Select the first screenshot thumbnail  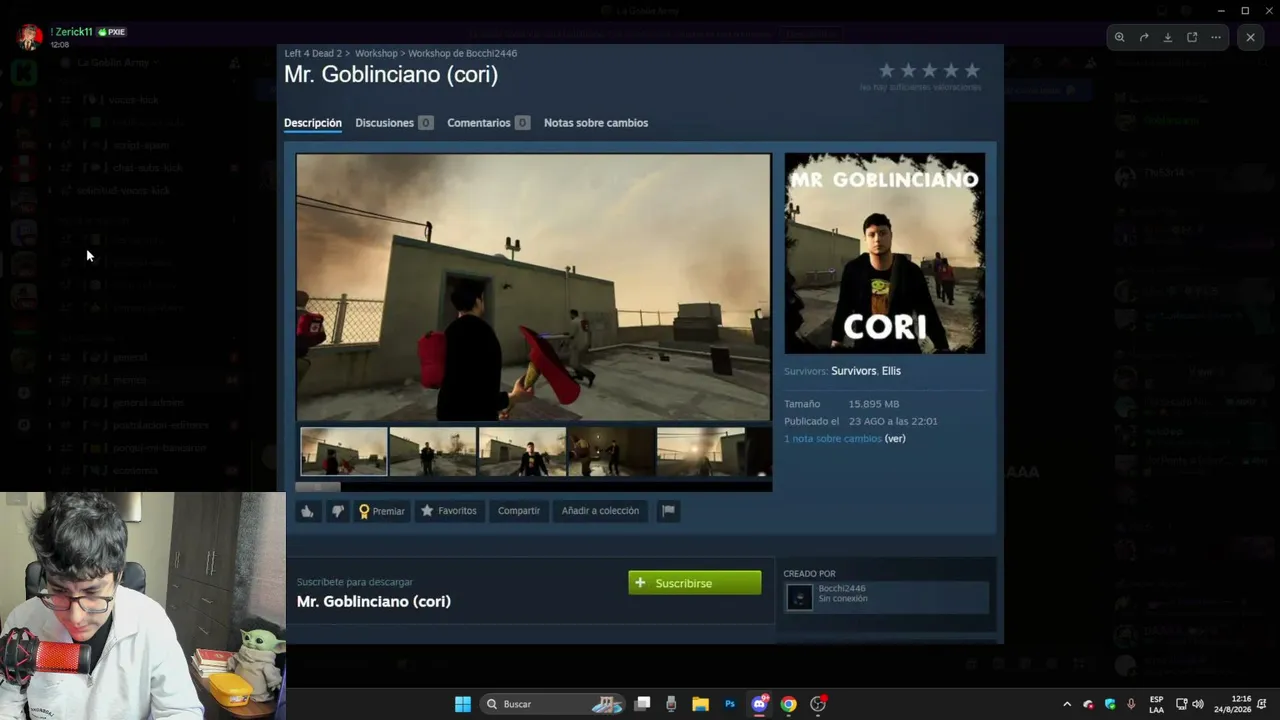[344, 452]
